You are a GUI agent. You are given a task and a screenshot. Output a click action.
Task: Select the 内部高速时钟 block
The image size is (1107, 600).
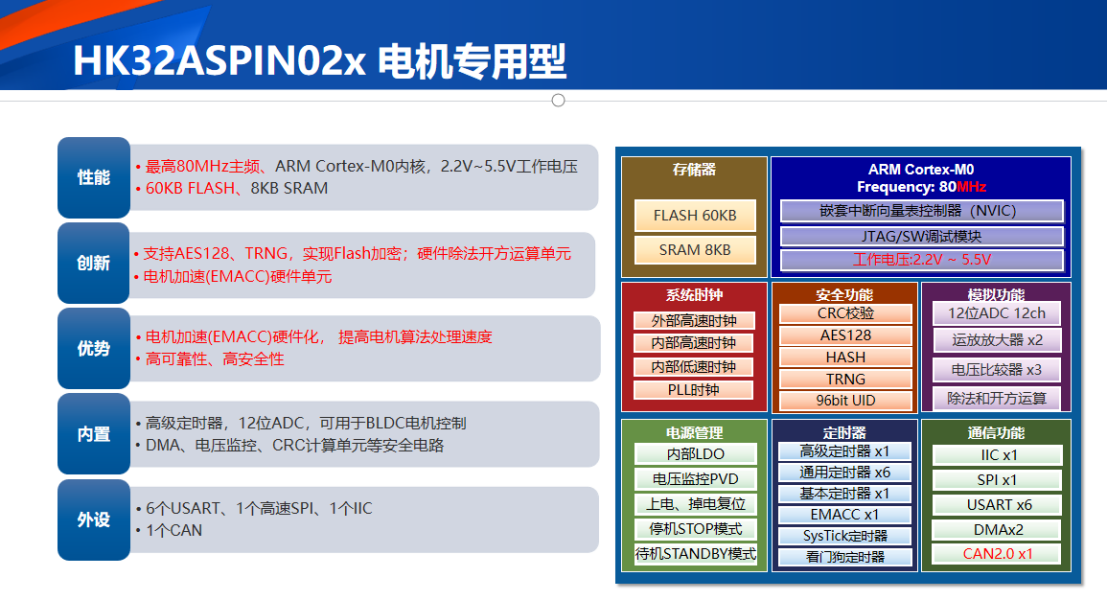point(693,343)
